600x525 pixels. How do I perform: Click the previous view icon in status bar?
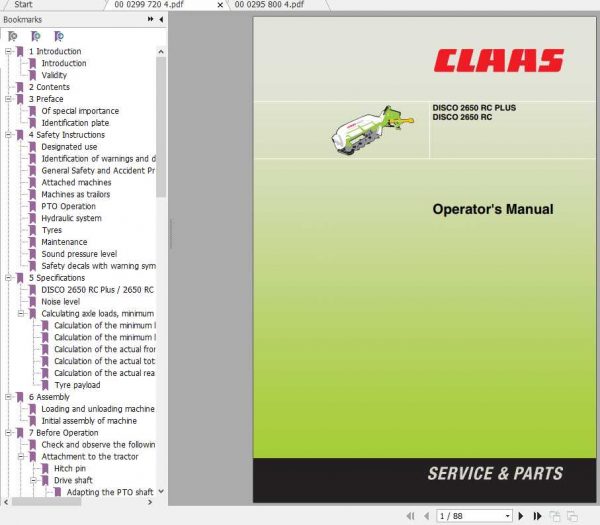coord(554,516)
